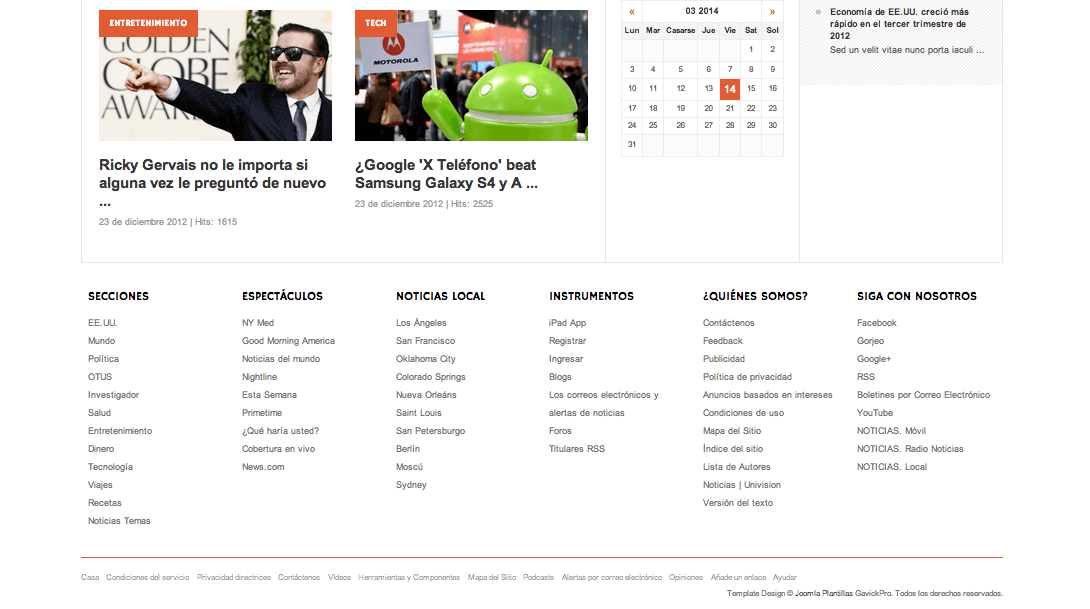Click Ingresar link
1090x609 pixels.
tap(566, 359)
